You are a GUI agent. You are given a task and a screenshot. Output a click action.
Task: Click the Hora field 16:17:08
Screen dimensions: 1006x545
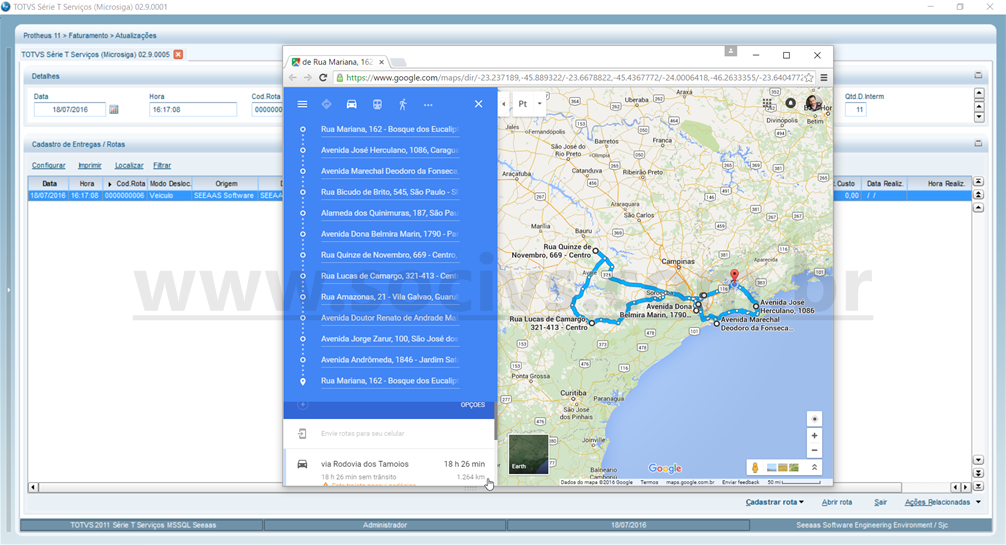click(193, 110)
